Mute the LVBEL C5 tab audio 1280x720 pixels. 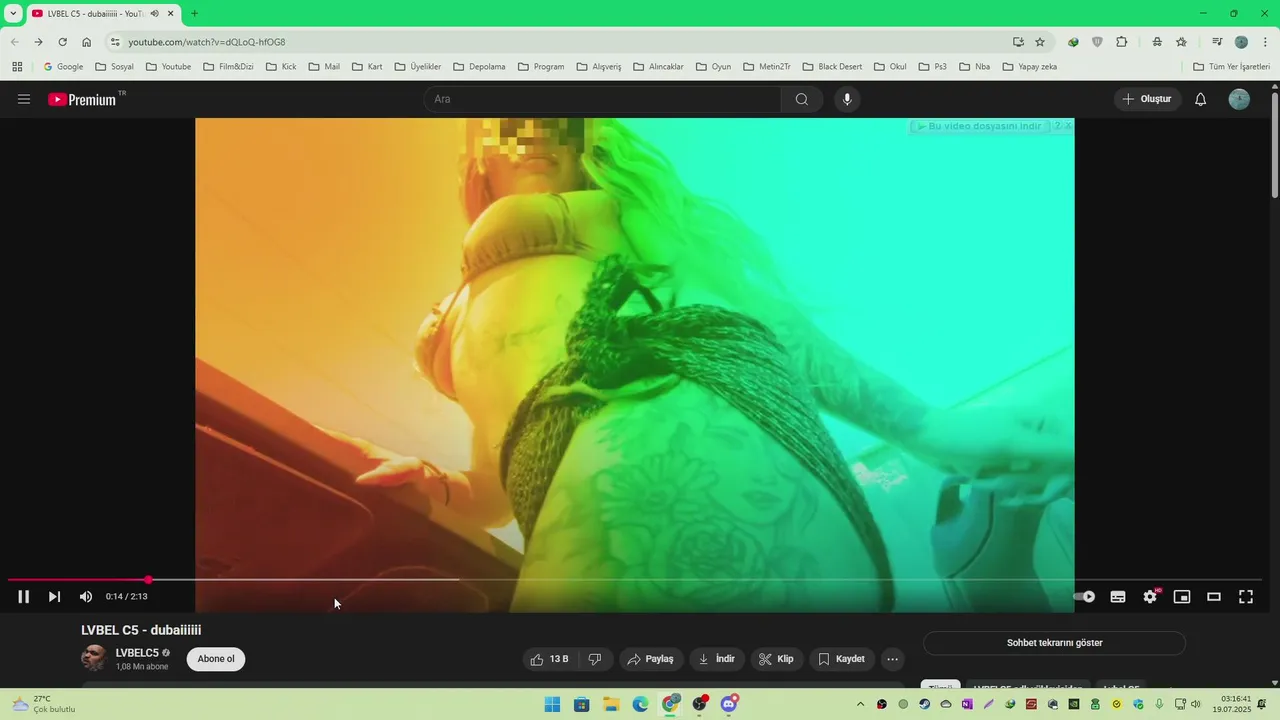pyautogui.click(x=155, y=14)
